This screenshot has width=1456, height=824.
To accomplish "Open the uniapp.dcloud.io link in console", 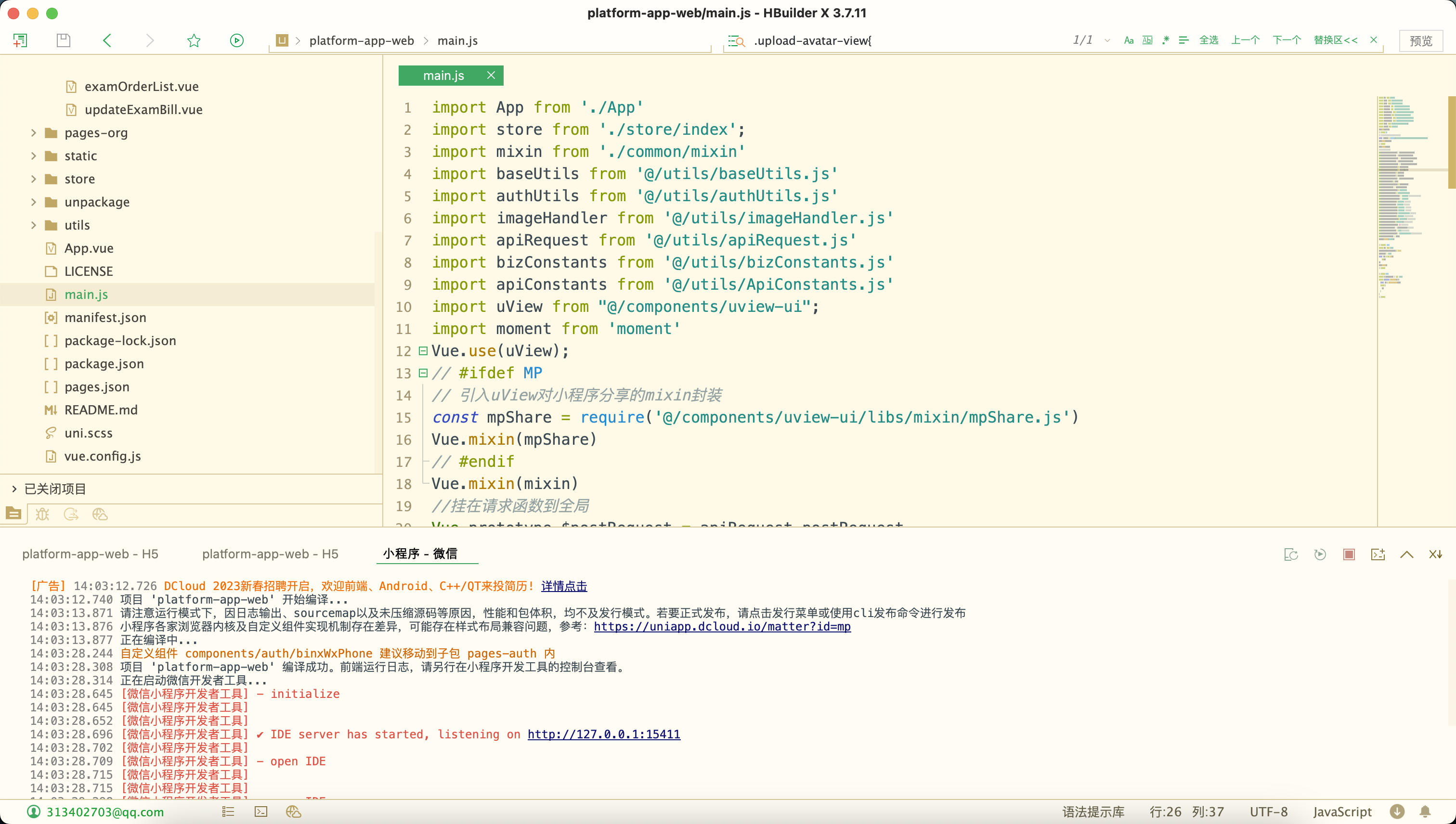I will coord(722,626).
